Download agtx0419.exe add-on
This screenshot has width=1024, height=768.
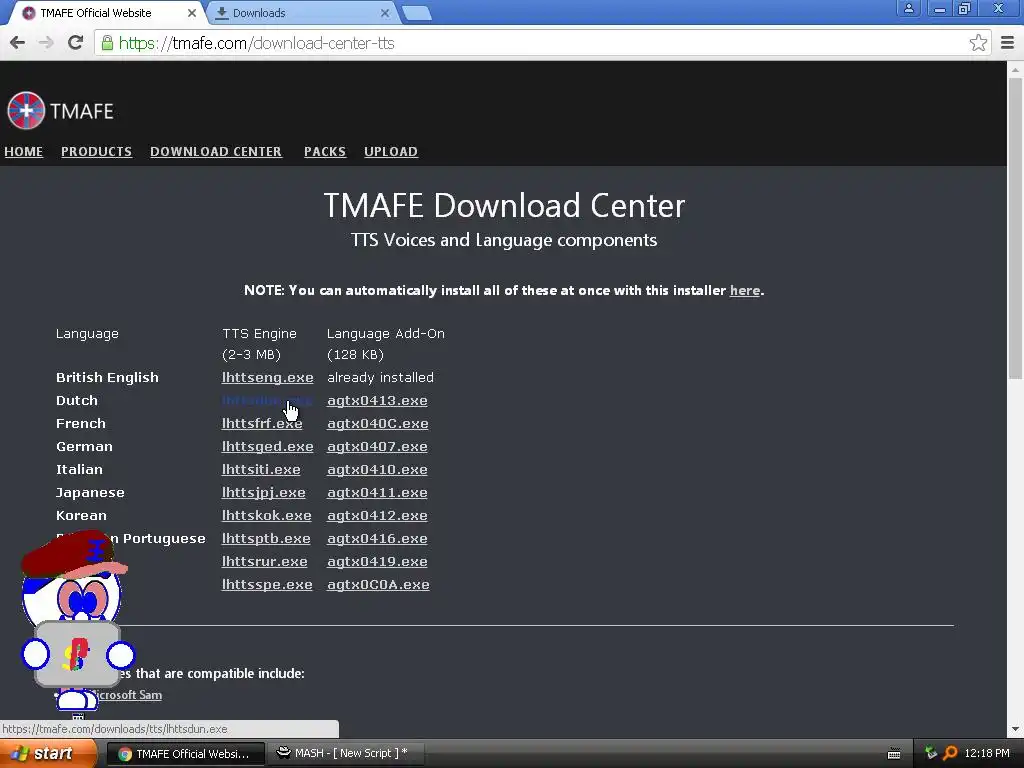[377, 562]
